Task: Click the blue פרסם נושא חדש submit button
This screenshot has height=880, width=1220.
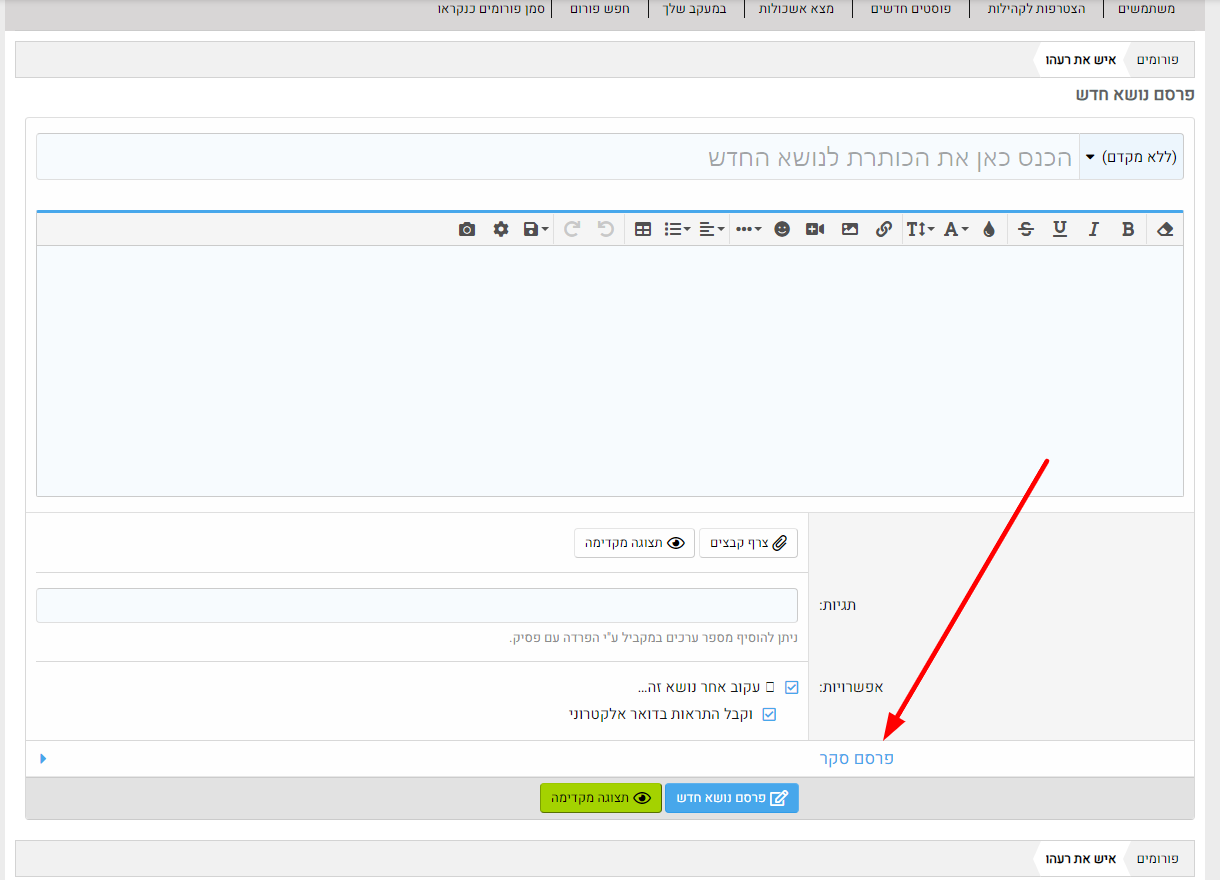Action: (x=732, y=798)
